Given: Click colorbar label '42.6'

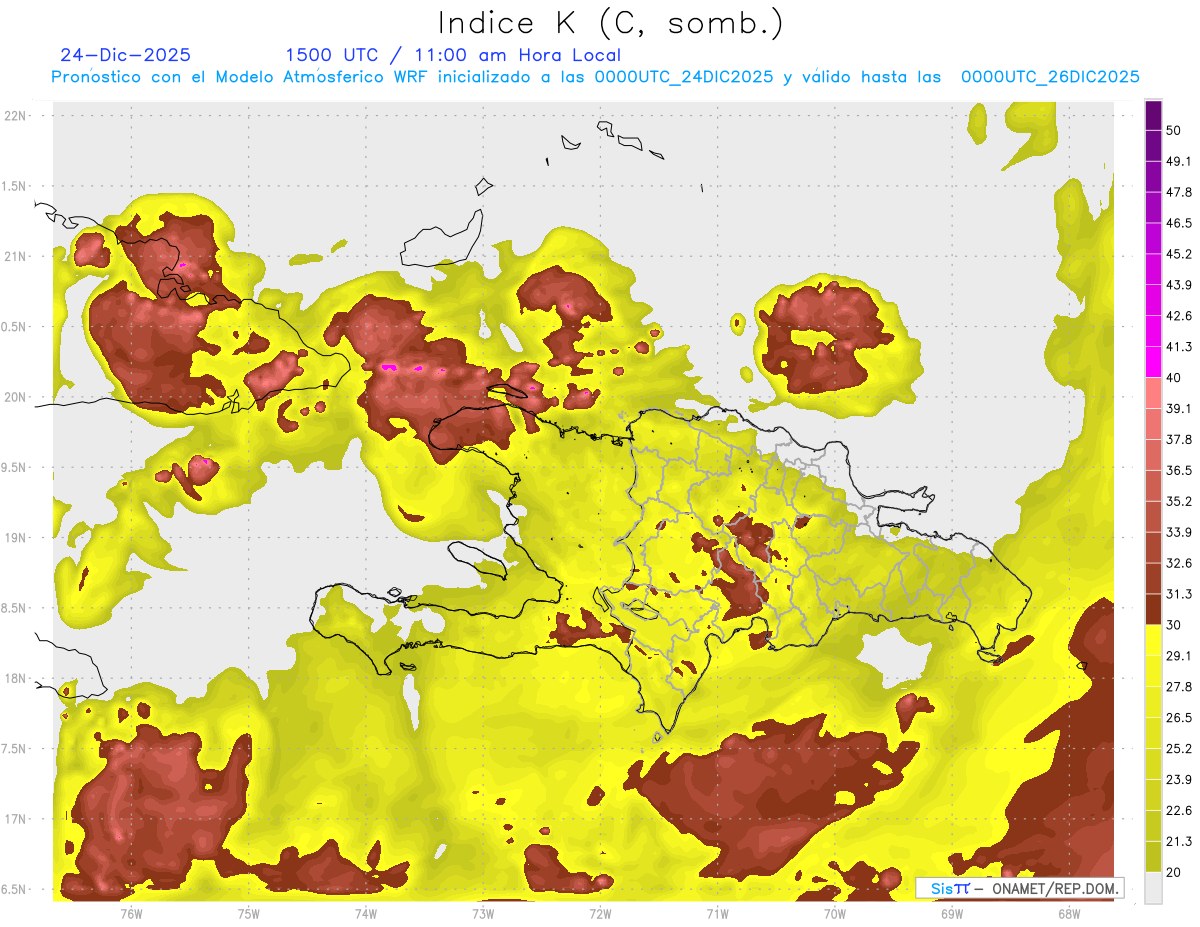Looking at the screenshot, I should (x=1179, y=316).
